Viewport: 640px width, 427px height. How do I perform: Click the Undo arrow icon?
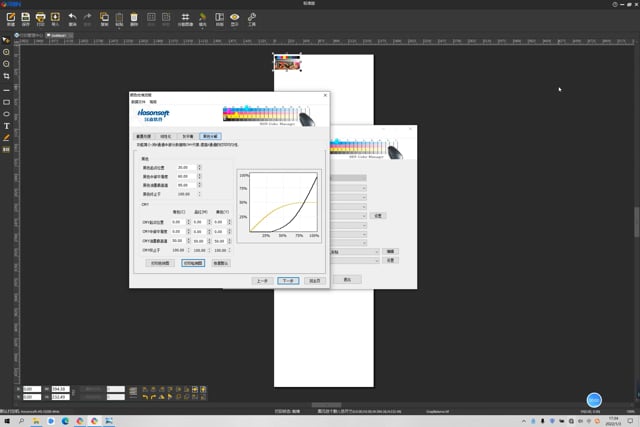[72, 17]
